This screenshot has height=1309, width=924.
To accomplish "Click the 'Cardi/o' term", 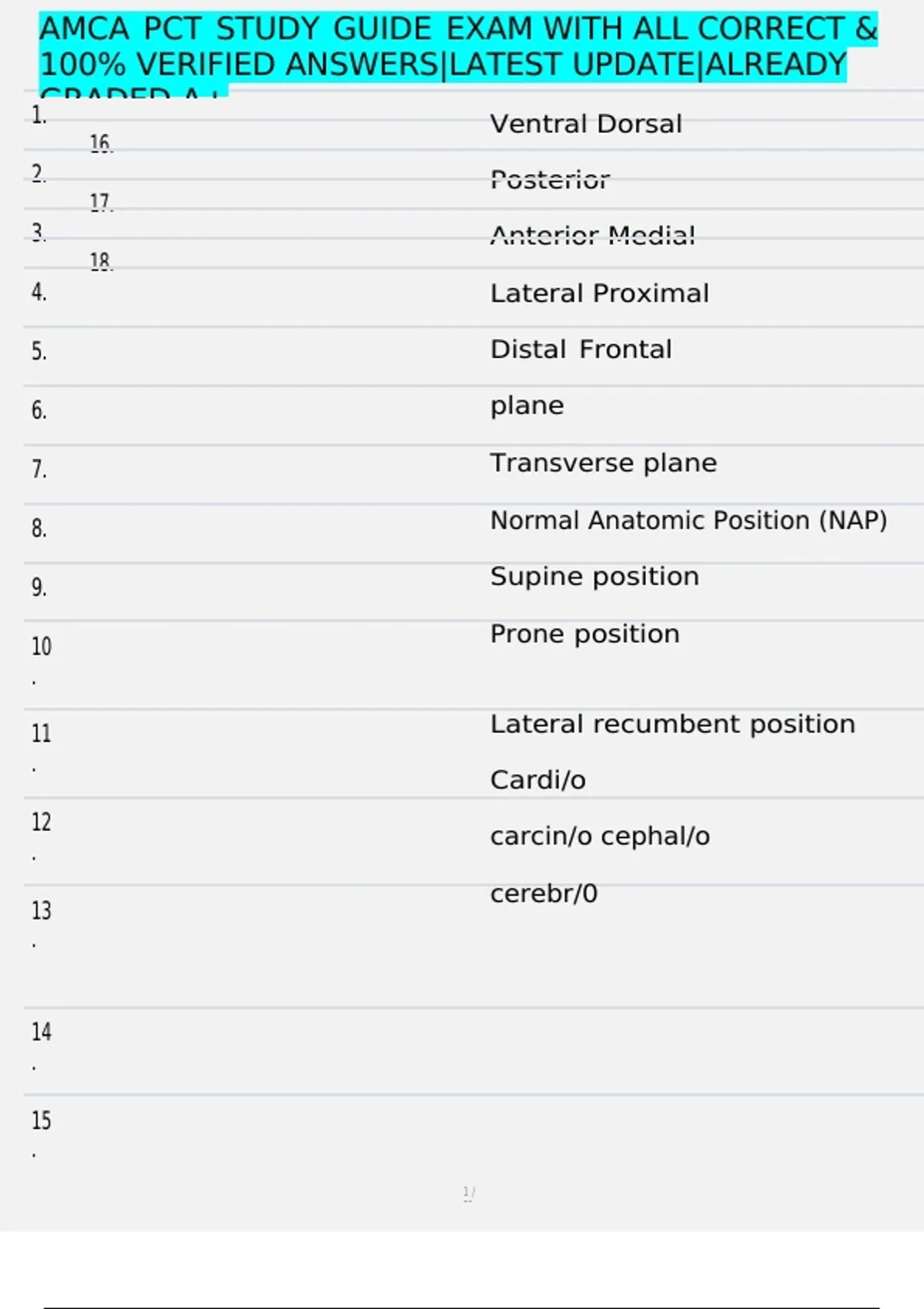I will (x=538, y=780).
